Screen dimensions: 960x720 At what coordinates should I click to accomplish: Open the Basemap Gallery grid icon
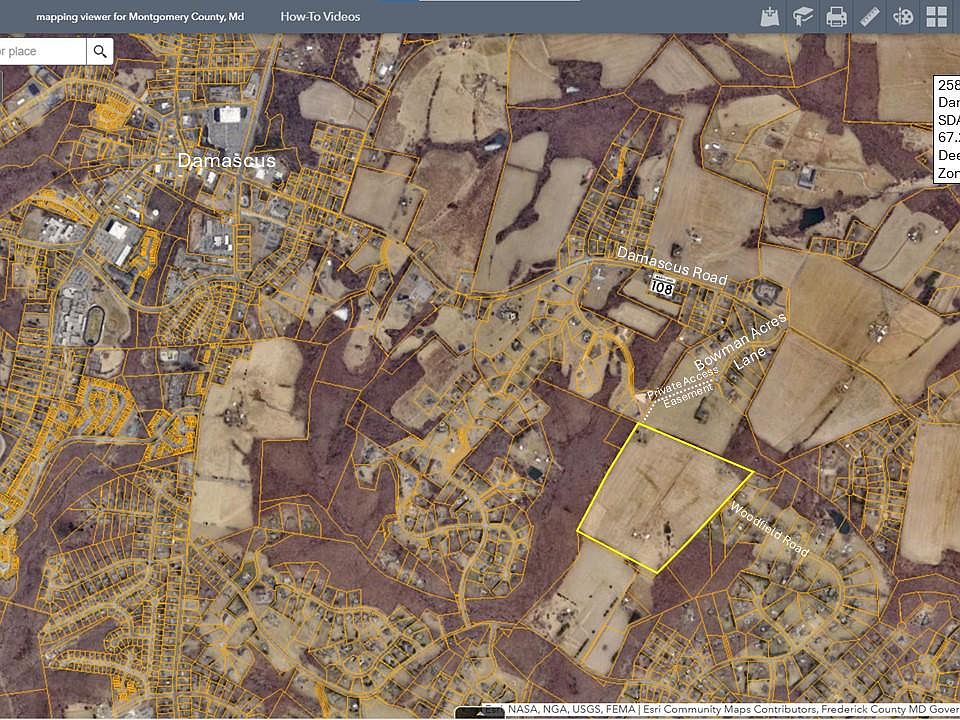click(x=937, y=16)
